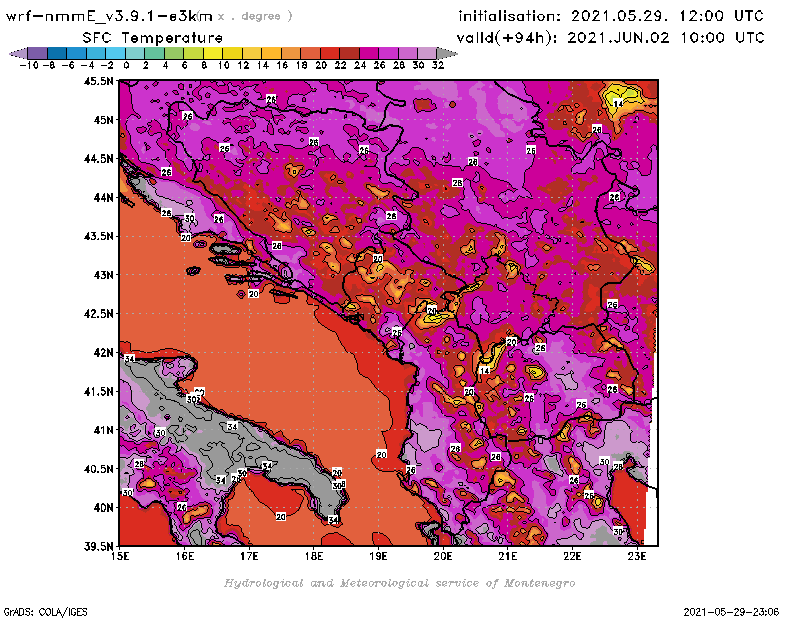
Task: Click the legend swatch between -4 and -2
Action: tap(96, 53)
